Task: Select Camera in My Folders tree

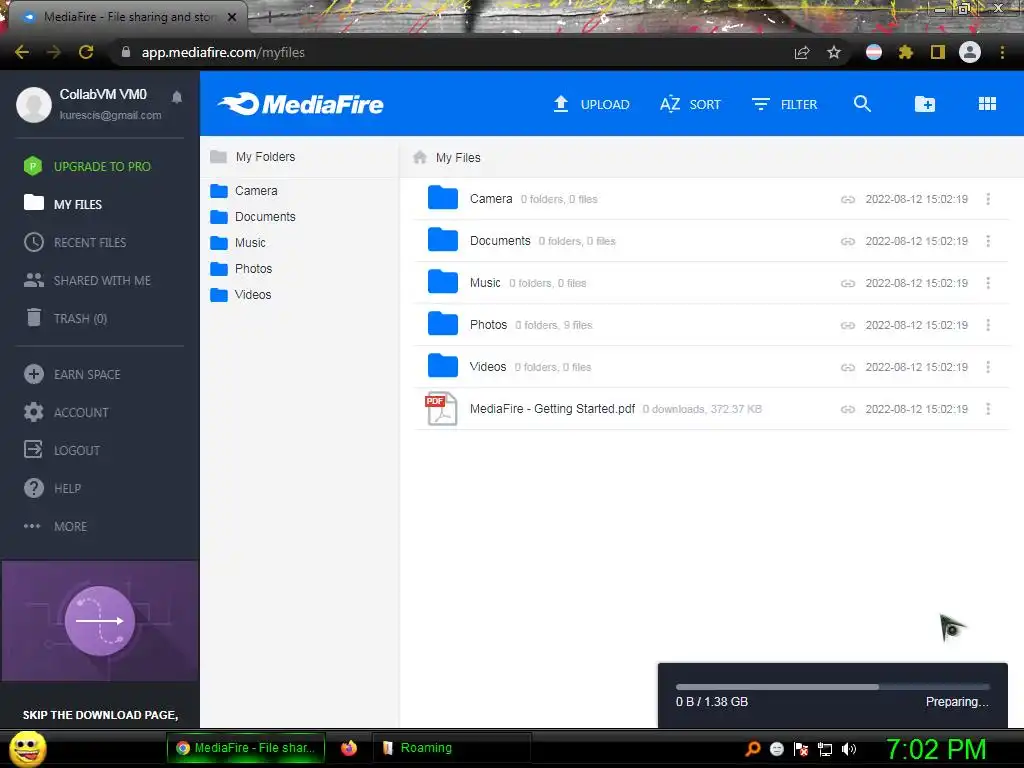Action: coord(244,191)
